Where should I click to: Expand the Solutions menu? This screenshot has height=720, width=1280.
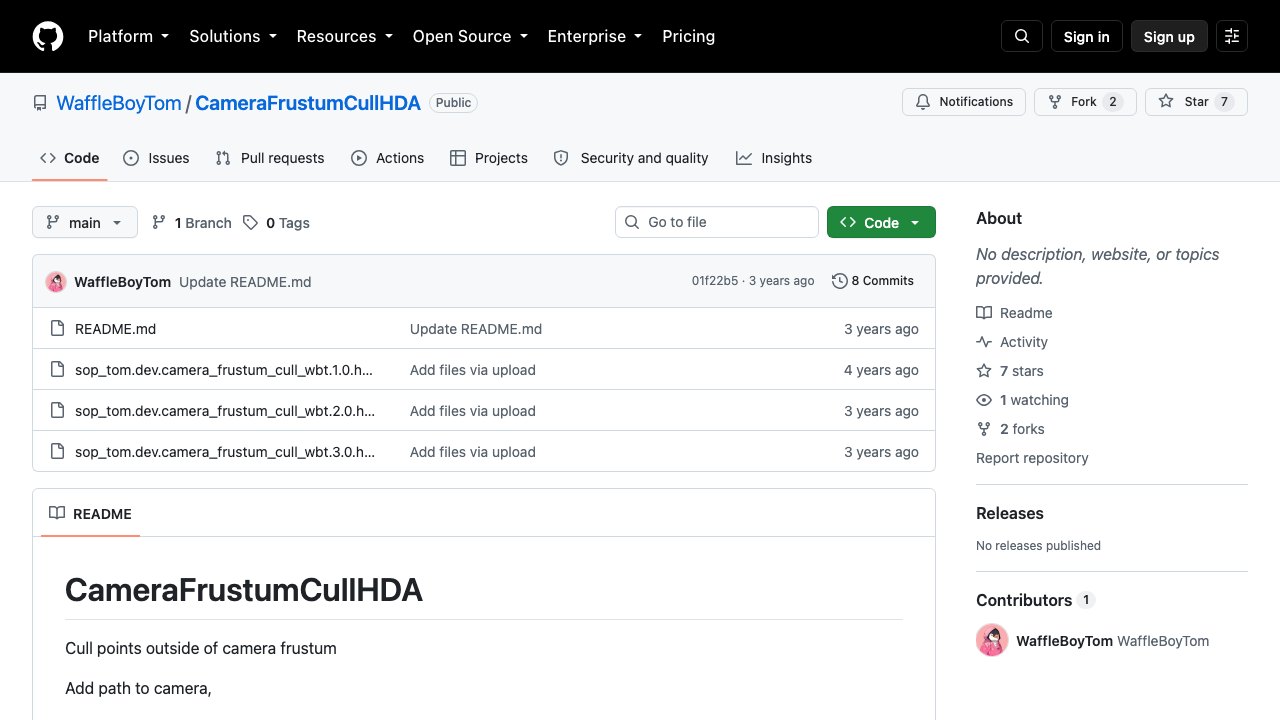[232, 36]
